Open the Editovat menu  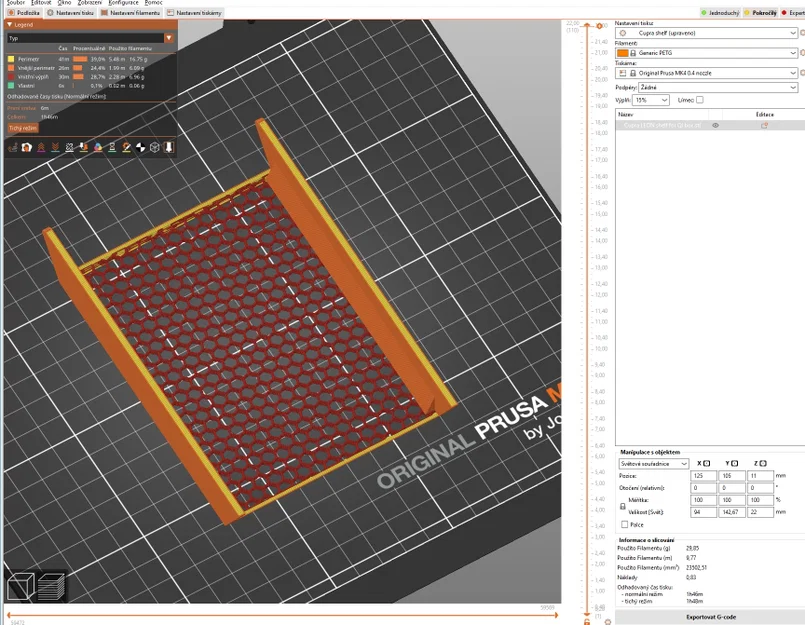coord(41,3)
